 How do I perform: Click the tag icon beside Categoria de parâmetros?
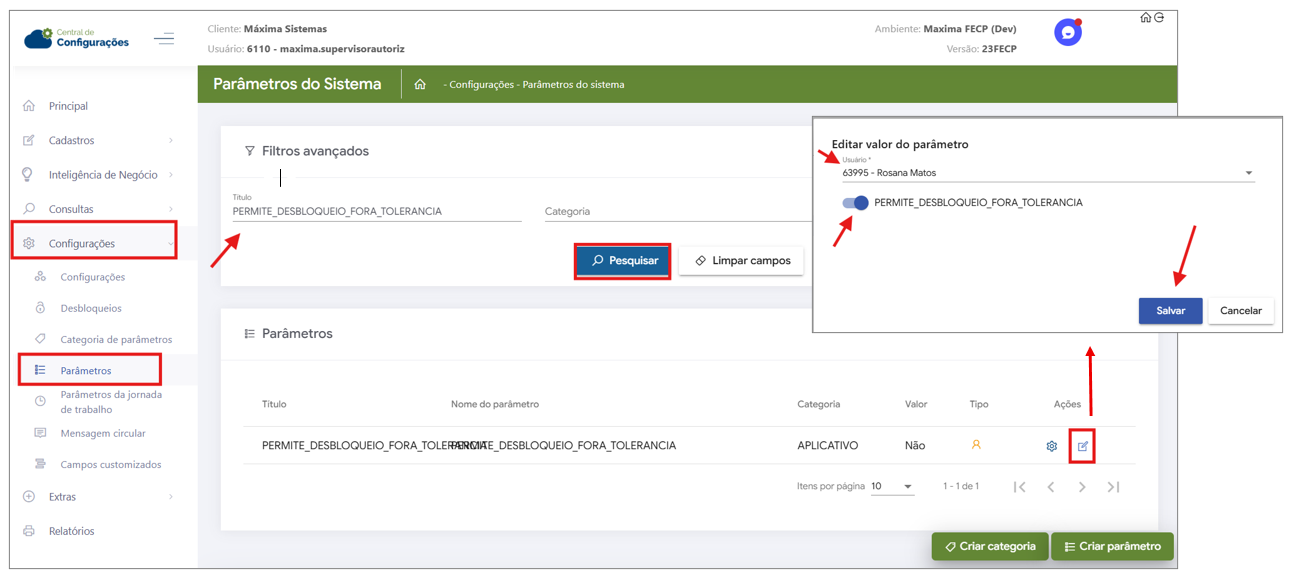pos(40,339)
